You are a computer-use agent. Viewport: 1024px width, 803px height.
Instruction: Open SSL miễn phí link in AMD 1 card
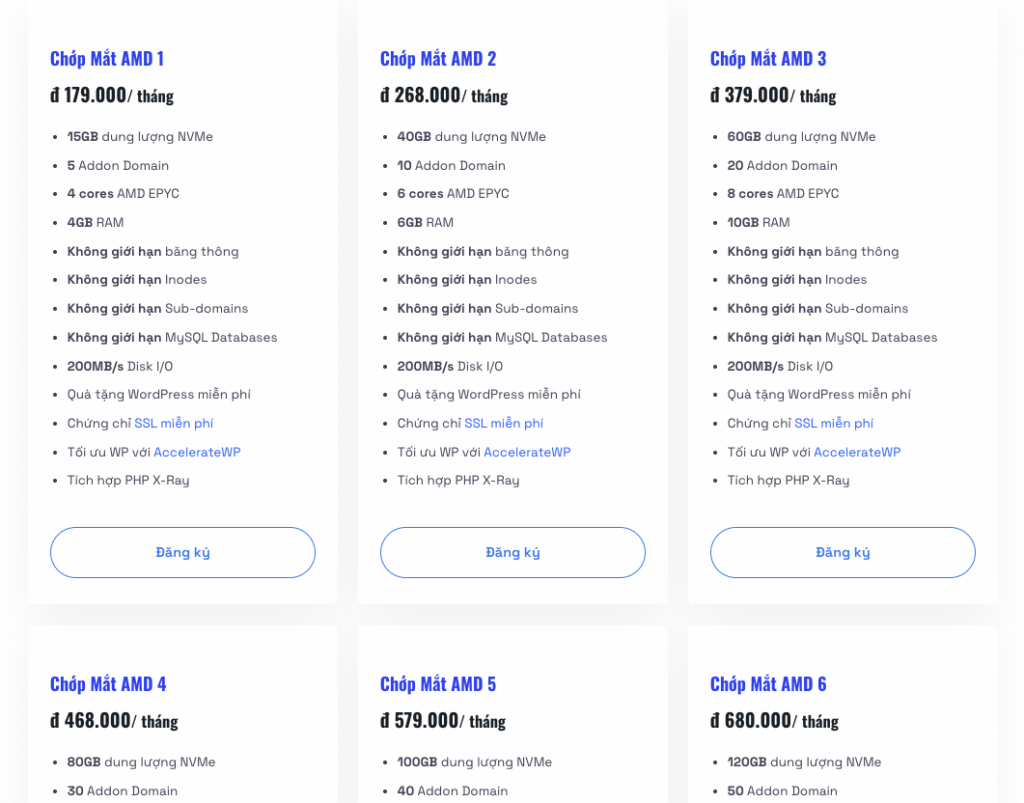[x=174, y=423]
